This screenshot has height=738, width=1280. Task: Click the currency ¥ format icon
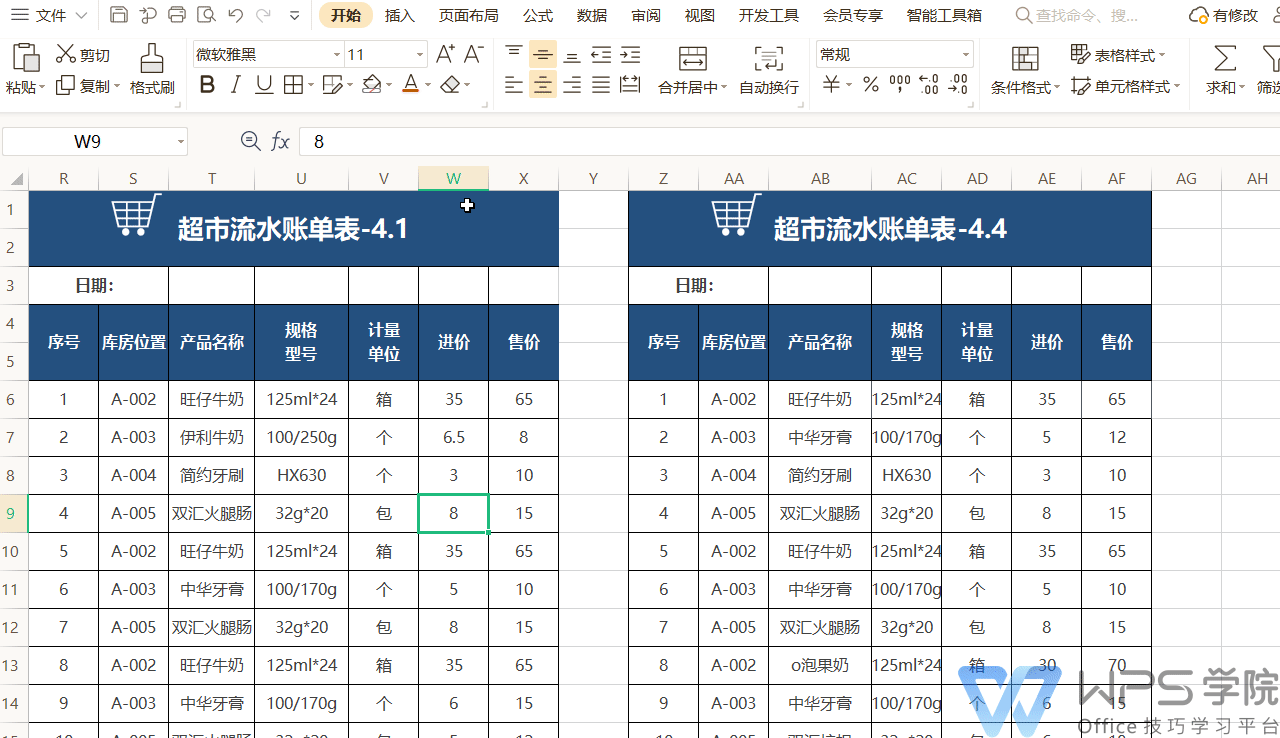point(831,85)
